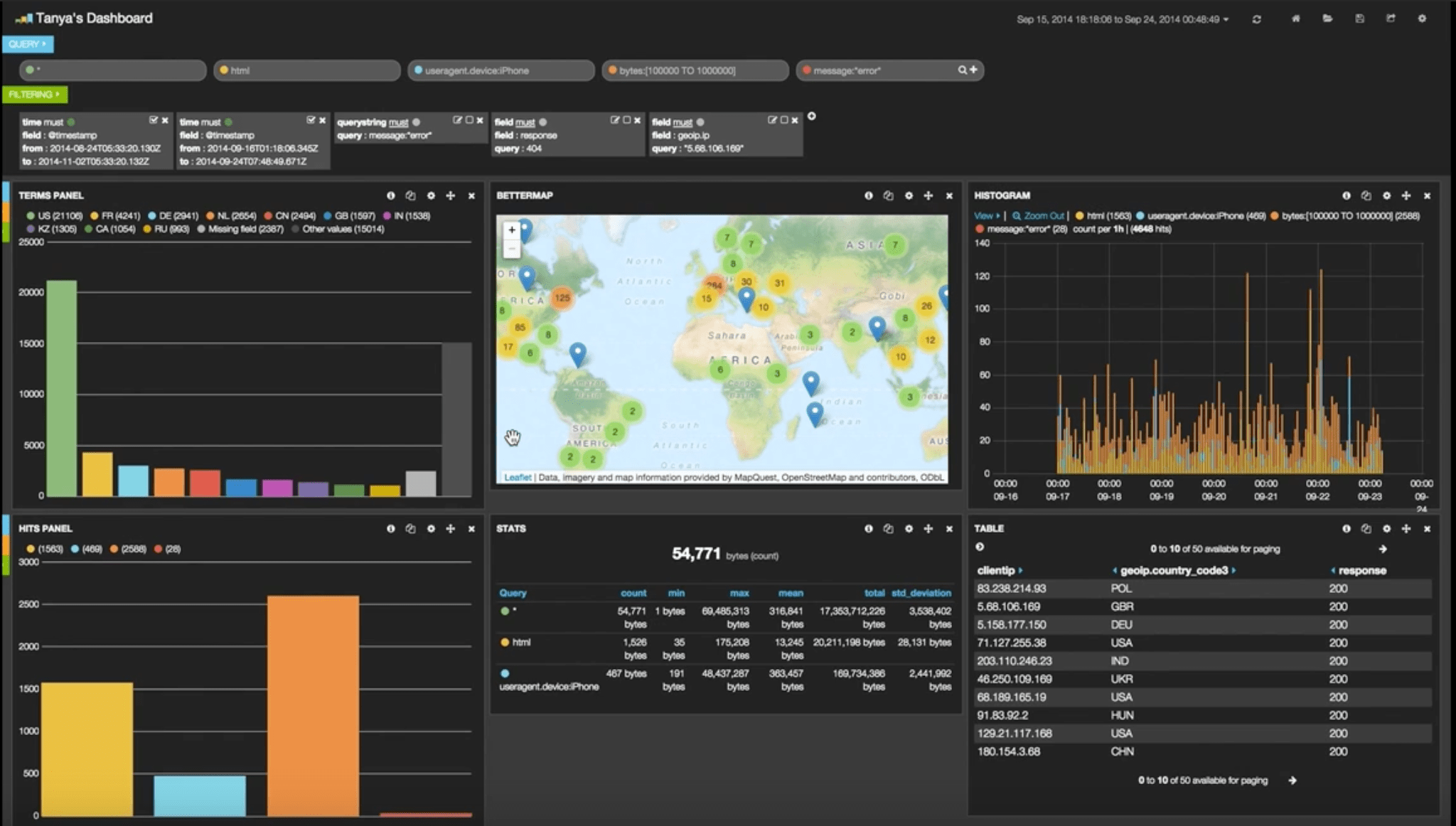The image size is (1456, 826).
Task: Collapse the FILTERING section
Action: 33,94
